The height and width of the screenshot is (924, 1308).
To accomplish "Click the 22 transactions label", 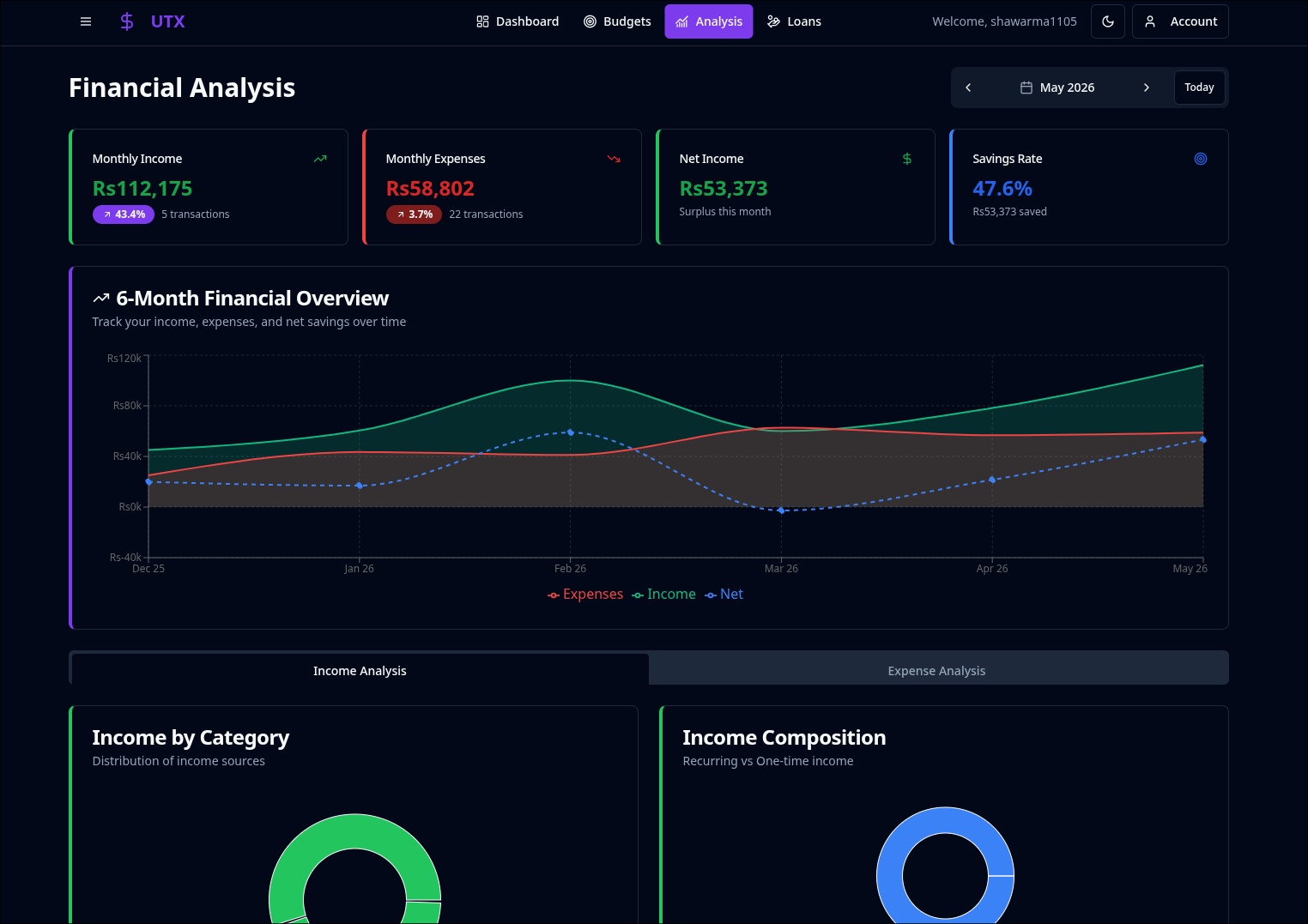I will pyautogui.click(x=486, y=214).
